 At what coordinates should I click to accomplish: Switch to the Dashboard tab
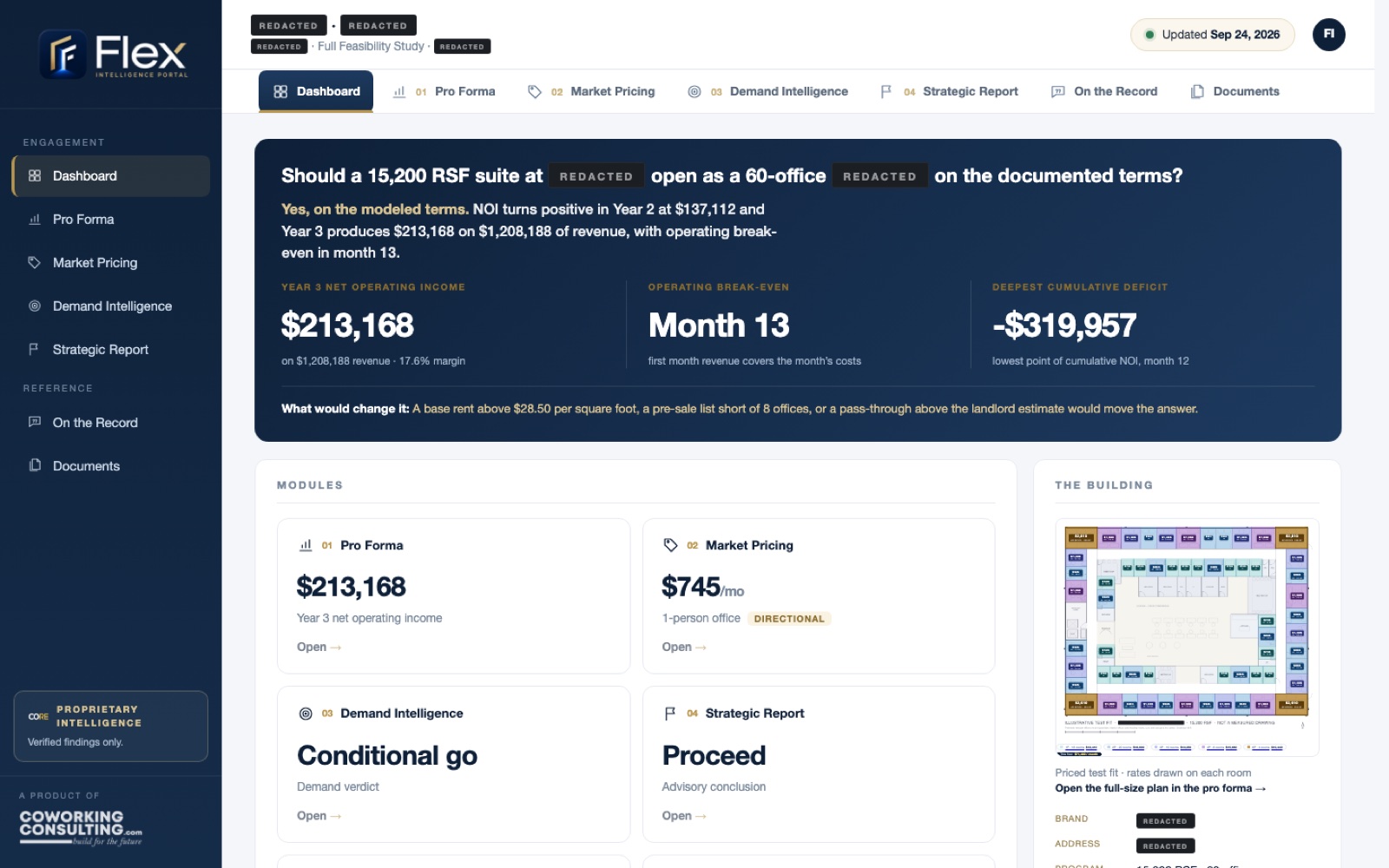click(316, 91)
